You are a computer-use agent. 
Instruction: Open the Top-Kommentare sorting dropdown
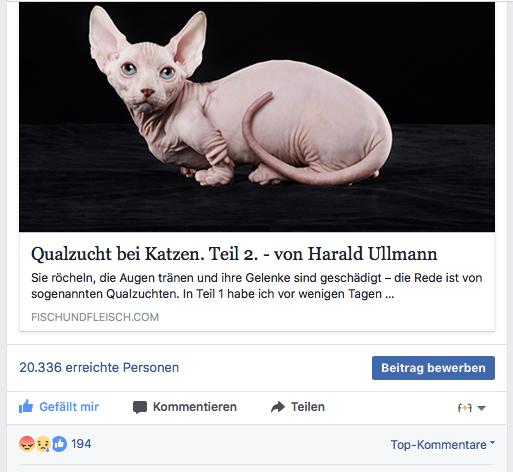point(443,445)
